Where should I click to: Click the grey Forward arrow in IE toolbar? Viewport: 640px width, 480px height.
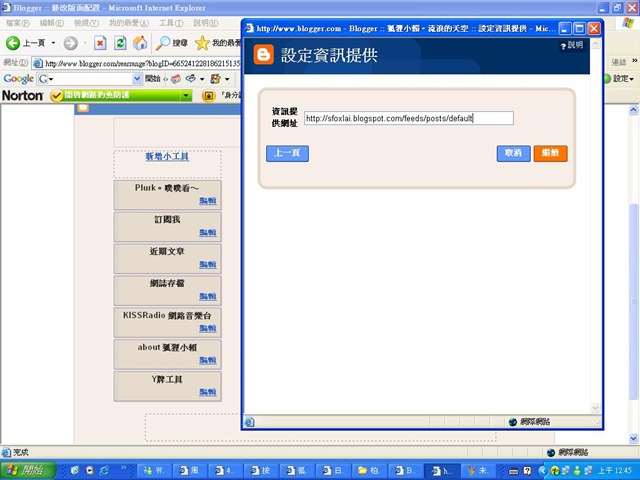pos(71,43)
